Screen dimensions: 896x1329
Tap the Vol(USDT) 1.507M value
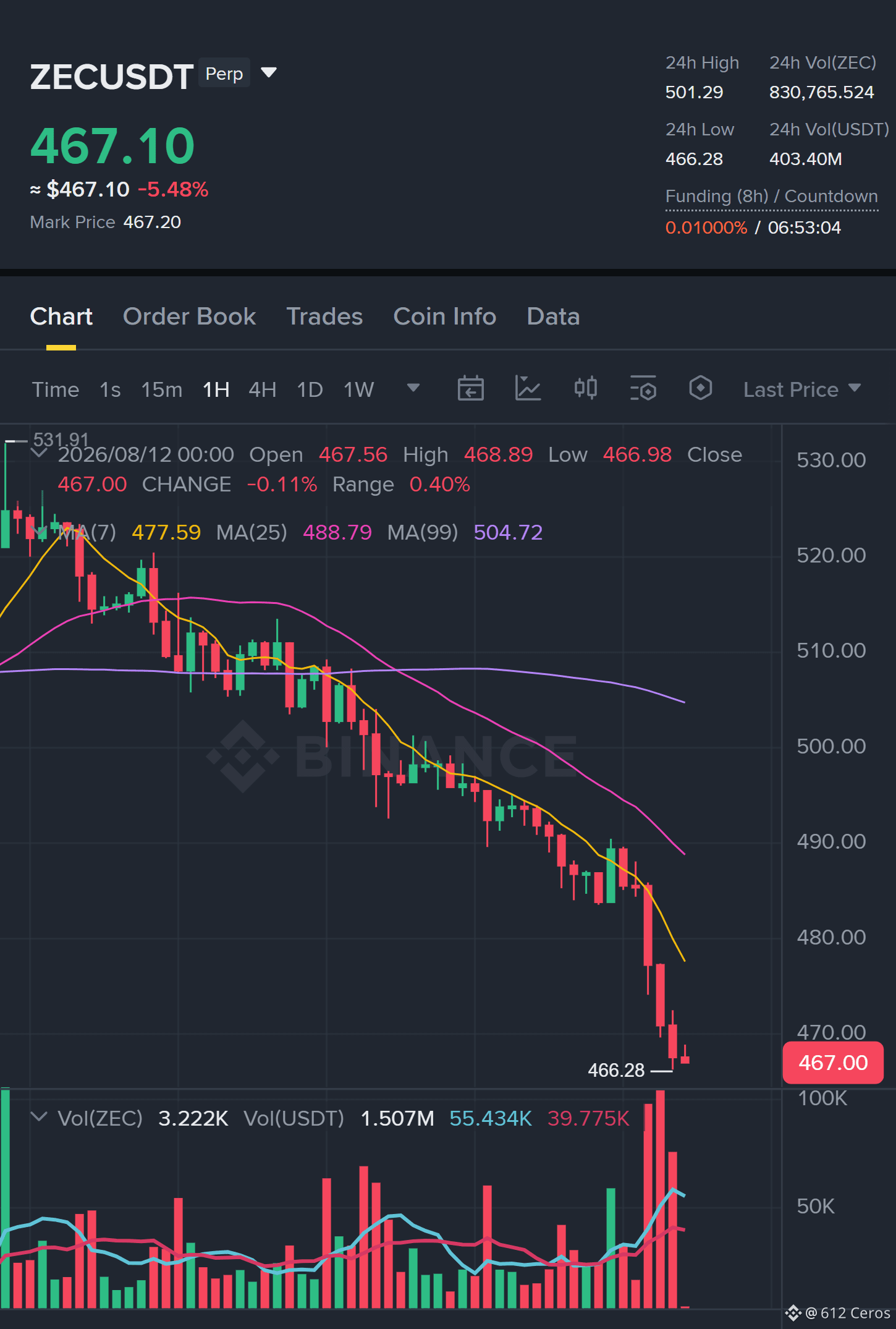point(397,1118)
